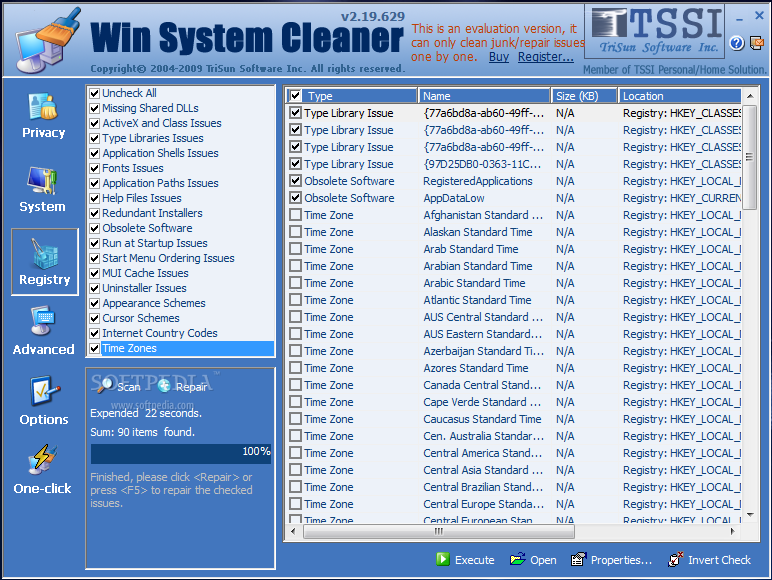772x580 pixels.
Task: Click the Invert Check icon
Action: point(676,559)
